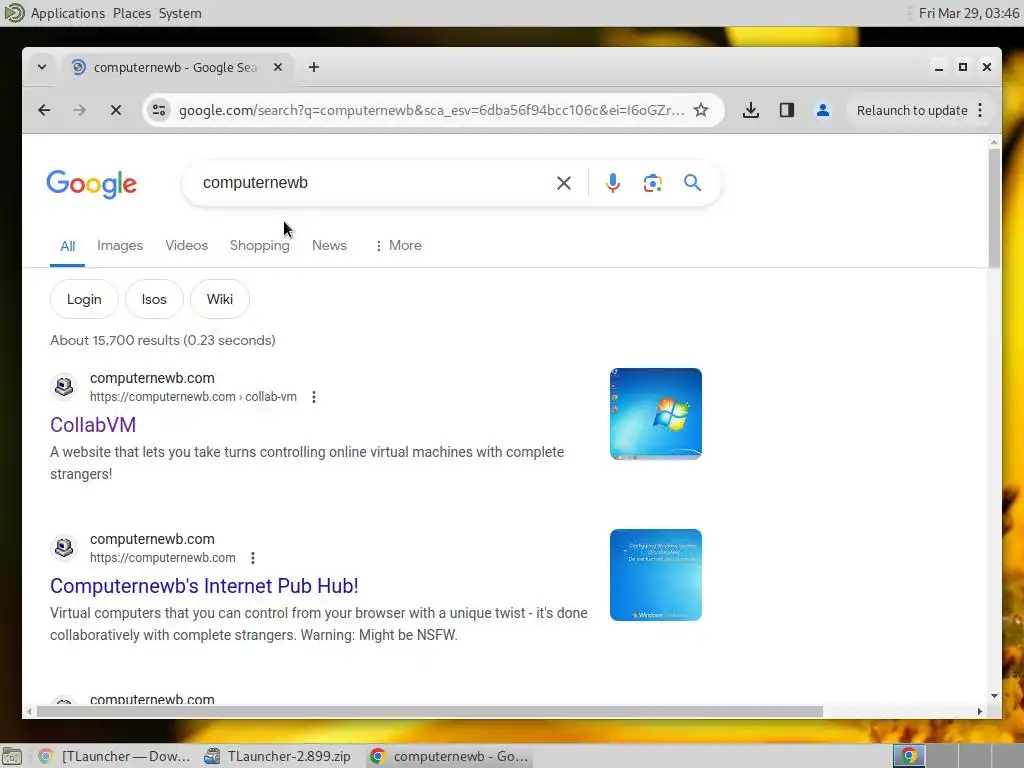Click the scroll right arrow
The width and height of the screenshot is (1024, 768).
pyautogui.click(x=980, y=712)
